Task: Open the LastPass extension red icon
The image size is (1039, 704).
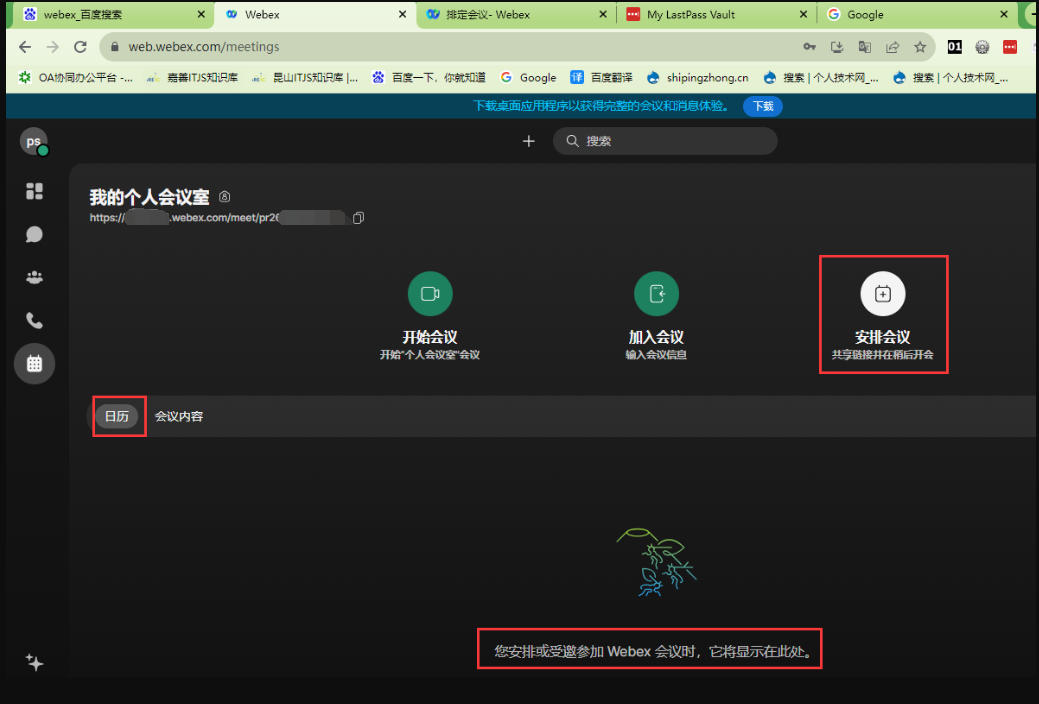Action: coord(1010,47)
